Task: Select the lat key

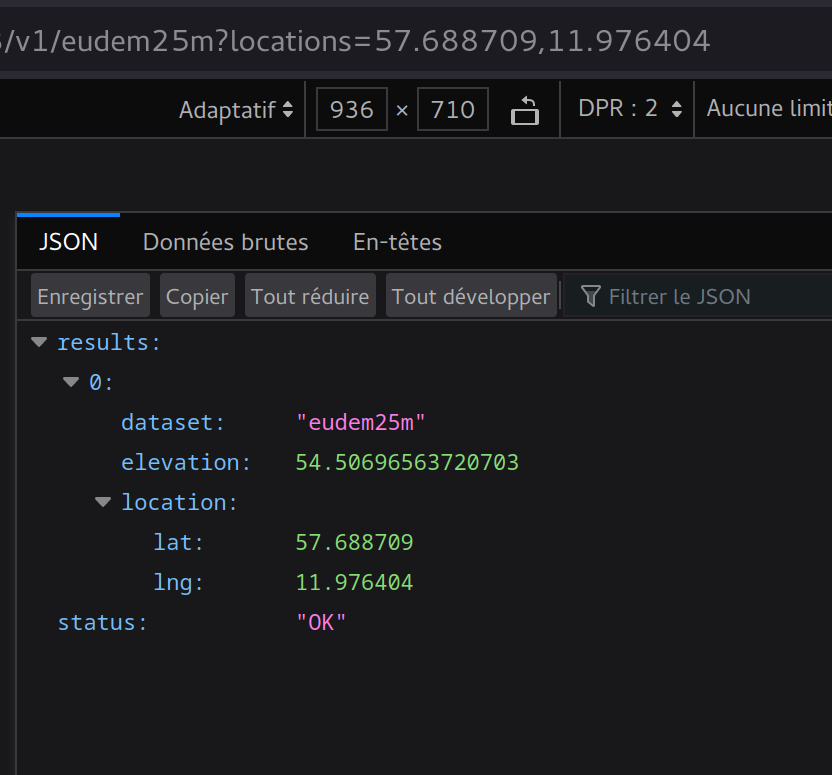Action: pos(178,542)
